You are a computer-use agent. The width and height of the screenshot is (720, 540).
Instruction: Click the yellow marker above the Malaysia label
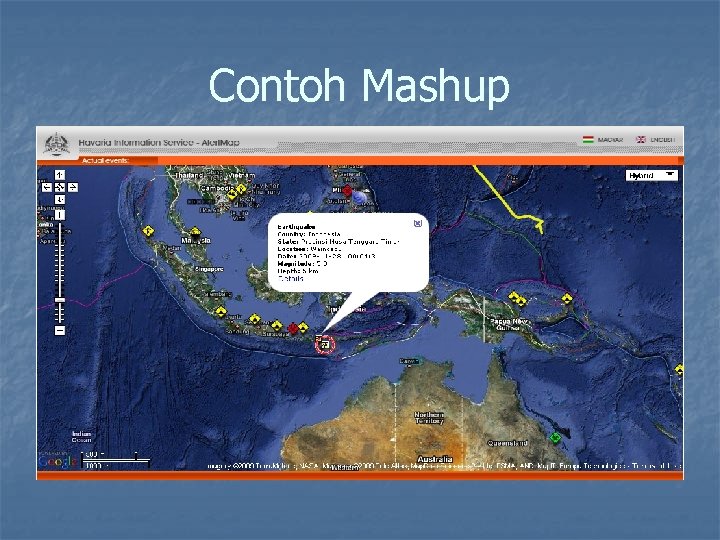[x=196, y=231]
